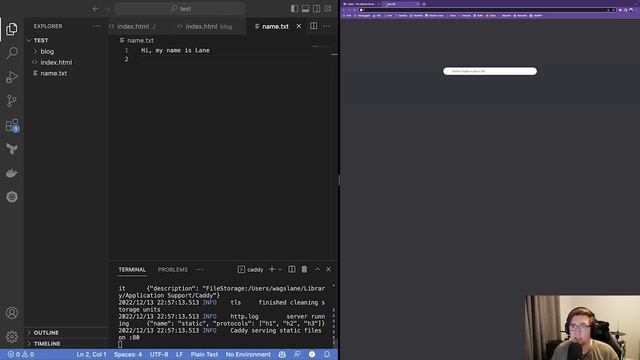Click the text 'Hi, my name is Lane'
Viewport: 640px width, 360px height.
[175, 50]
